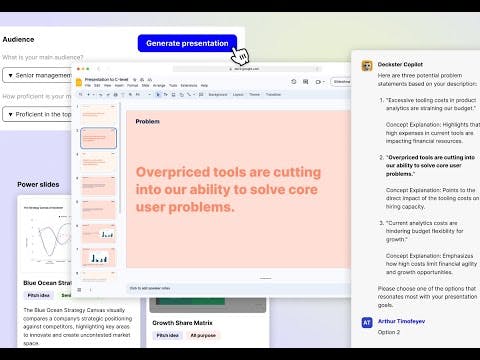Click the Transition toolbar button
480x360 pixels.
(273, 95)
